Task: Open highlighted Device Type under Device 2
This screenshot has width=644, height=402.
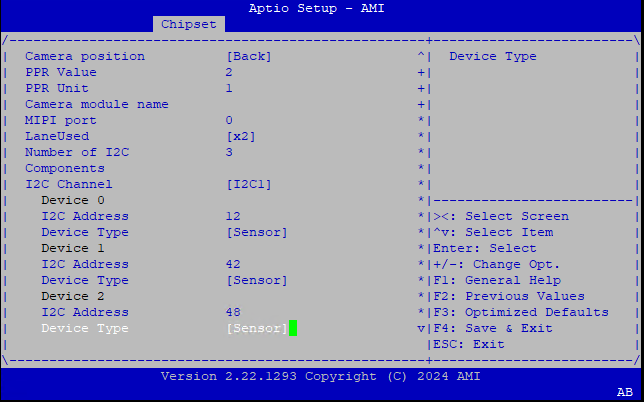Action: [257, 328]
